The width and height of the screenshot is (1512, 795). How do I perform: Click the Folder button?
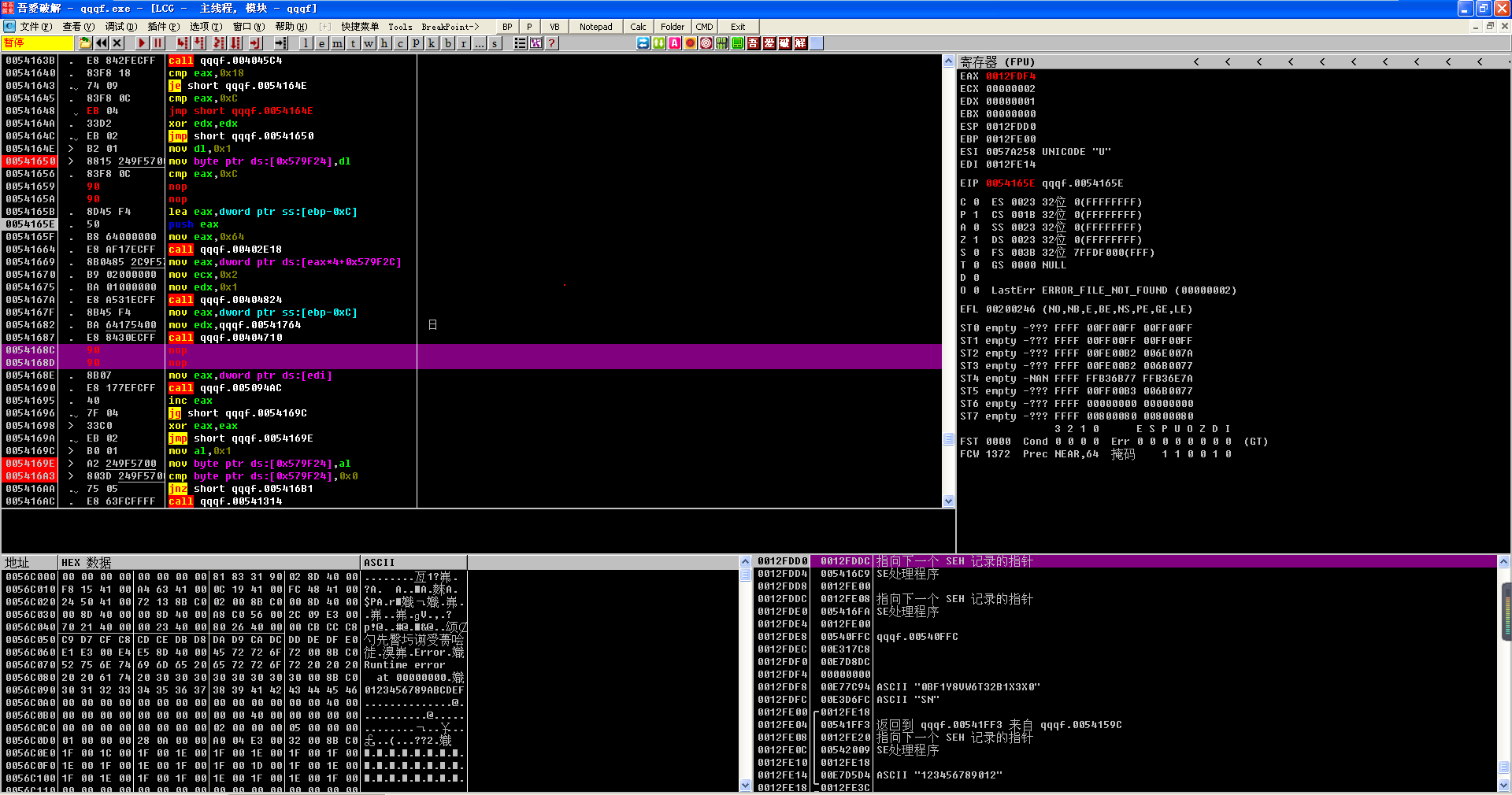[x=672, y=27]
